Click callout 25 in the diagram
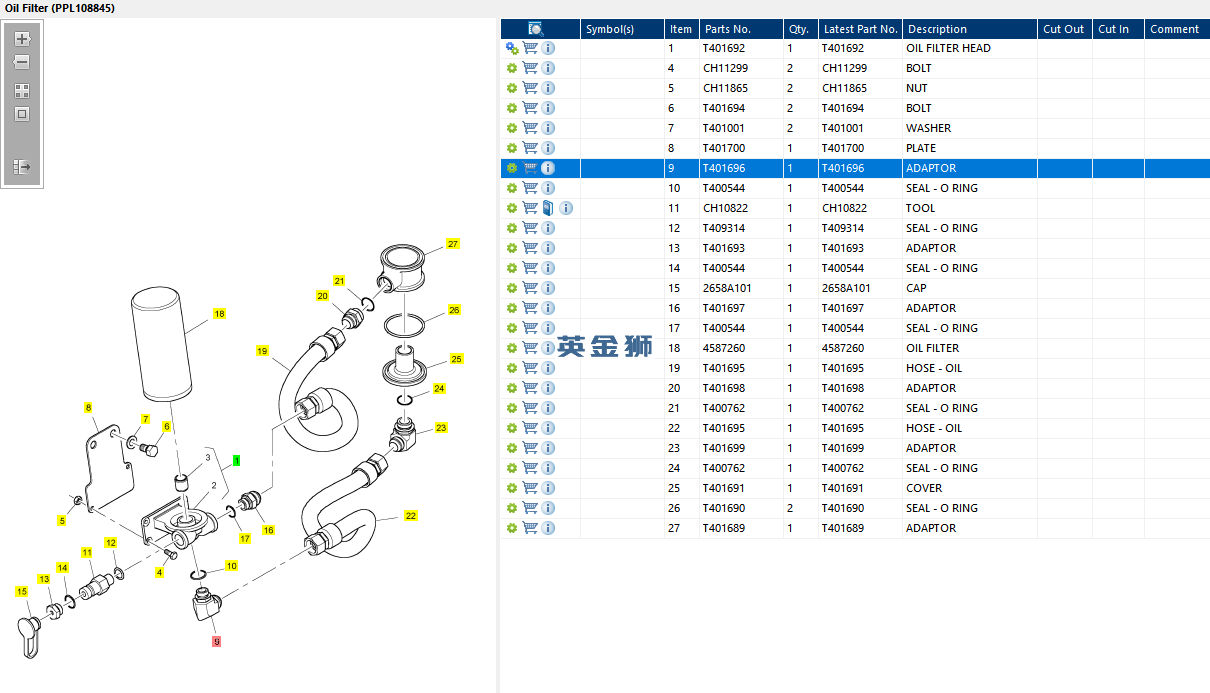The image size is (1210, 693). click(x=456, y=358)
